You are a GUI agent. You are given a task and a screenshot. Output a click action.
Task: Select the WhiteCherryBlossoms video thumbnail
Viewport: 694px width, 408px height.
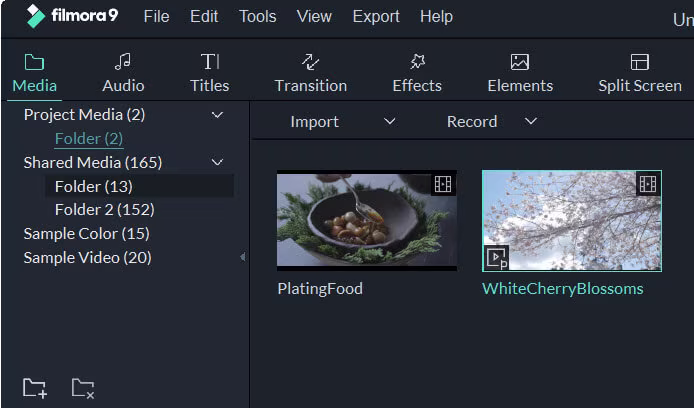571,220
